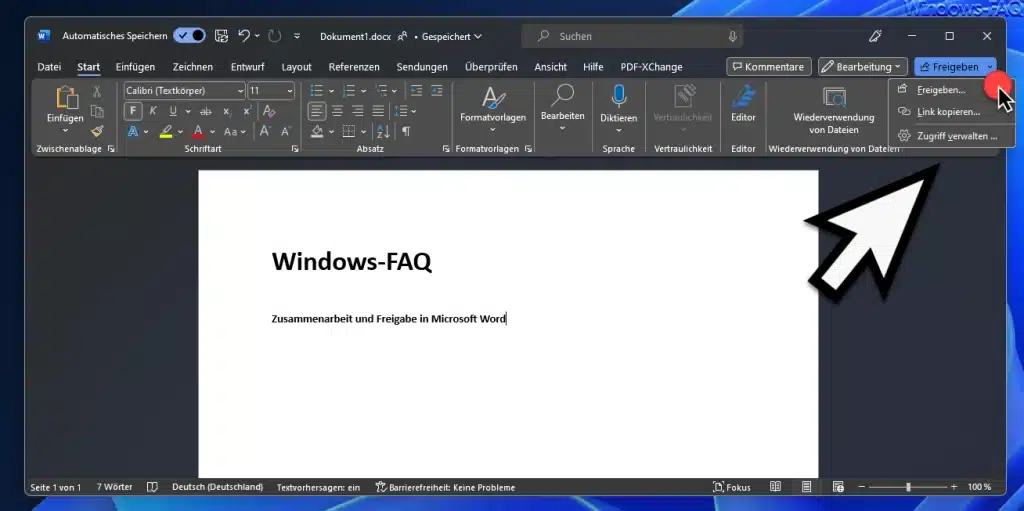Switch to the Einfügen tab
This screenshot has height=511, width=1024.
point(135,67)
